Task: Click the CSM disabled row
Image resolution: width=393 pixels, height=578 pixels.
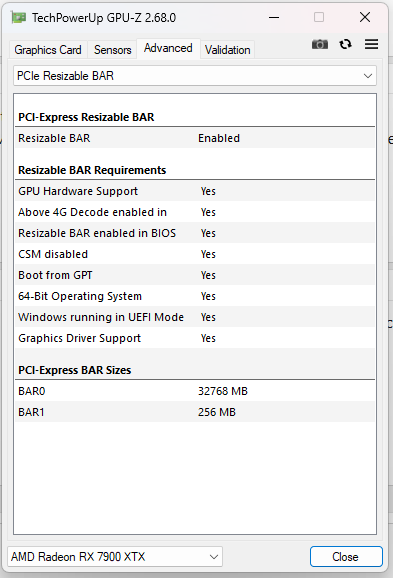Action: click(x=195, y=254)
